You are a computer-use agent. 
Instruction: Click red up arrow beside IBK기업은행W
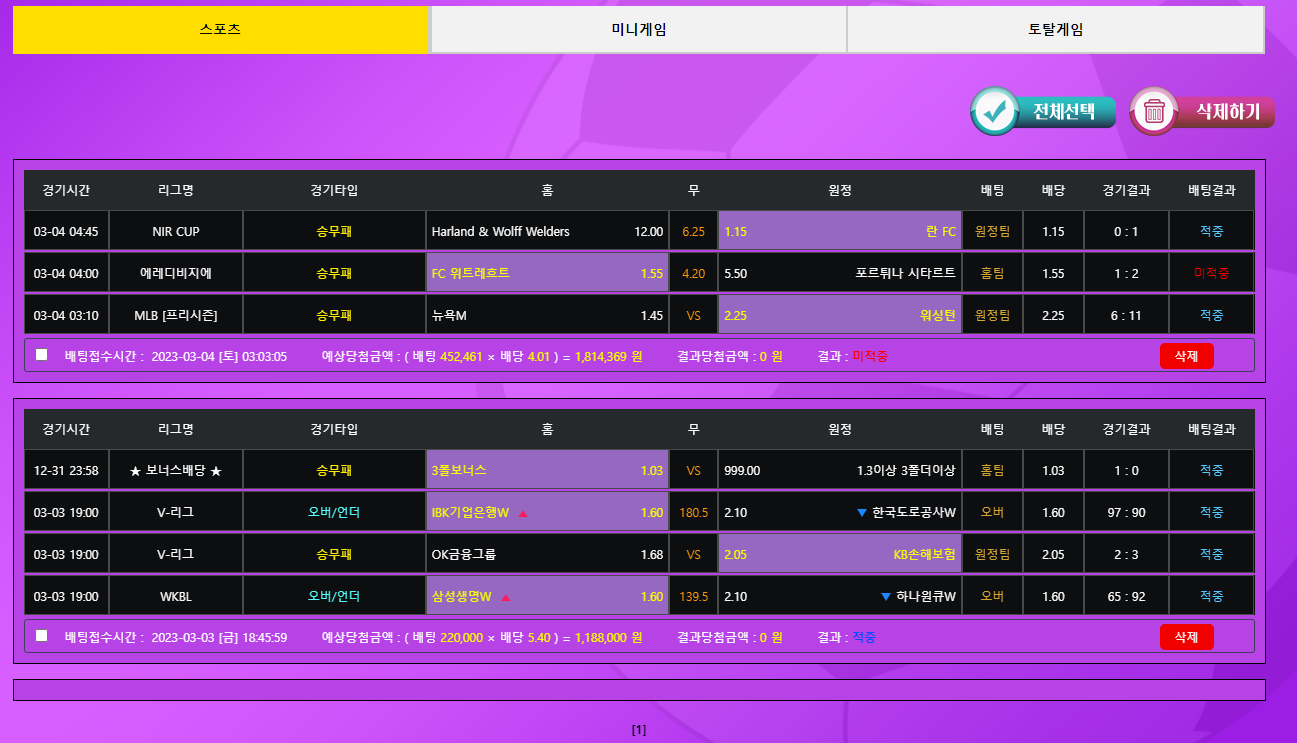coord(523,514)
